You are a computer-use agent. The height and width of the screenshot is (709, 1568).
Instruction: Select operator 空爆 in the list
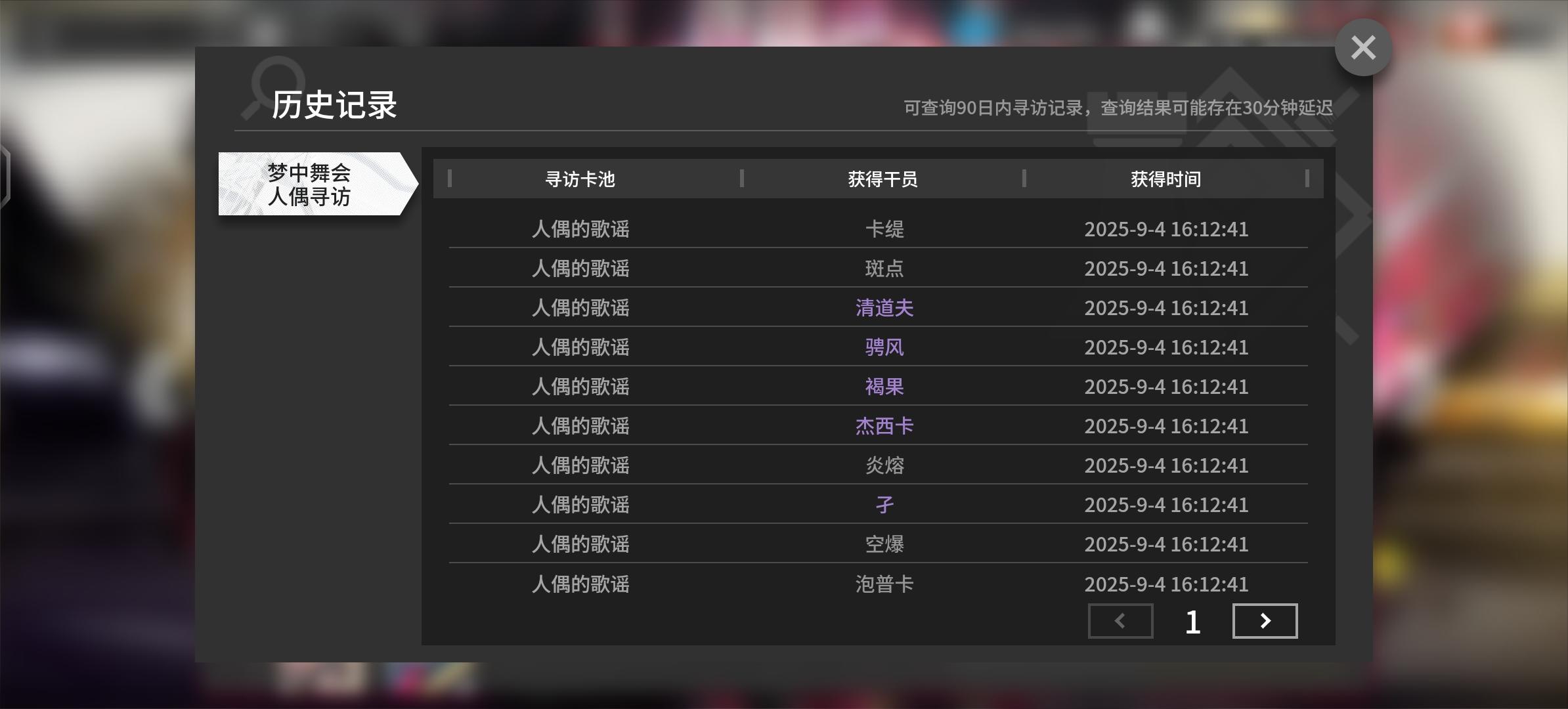click(884, 544)
